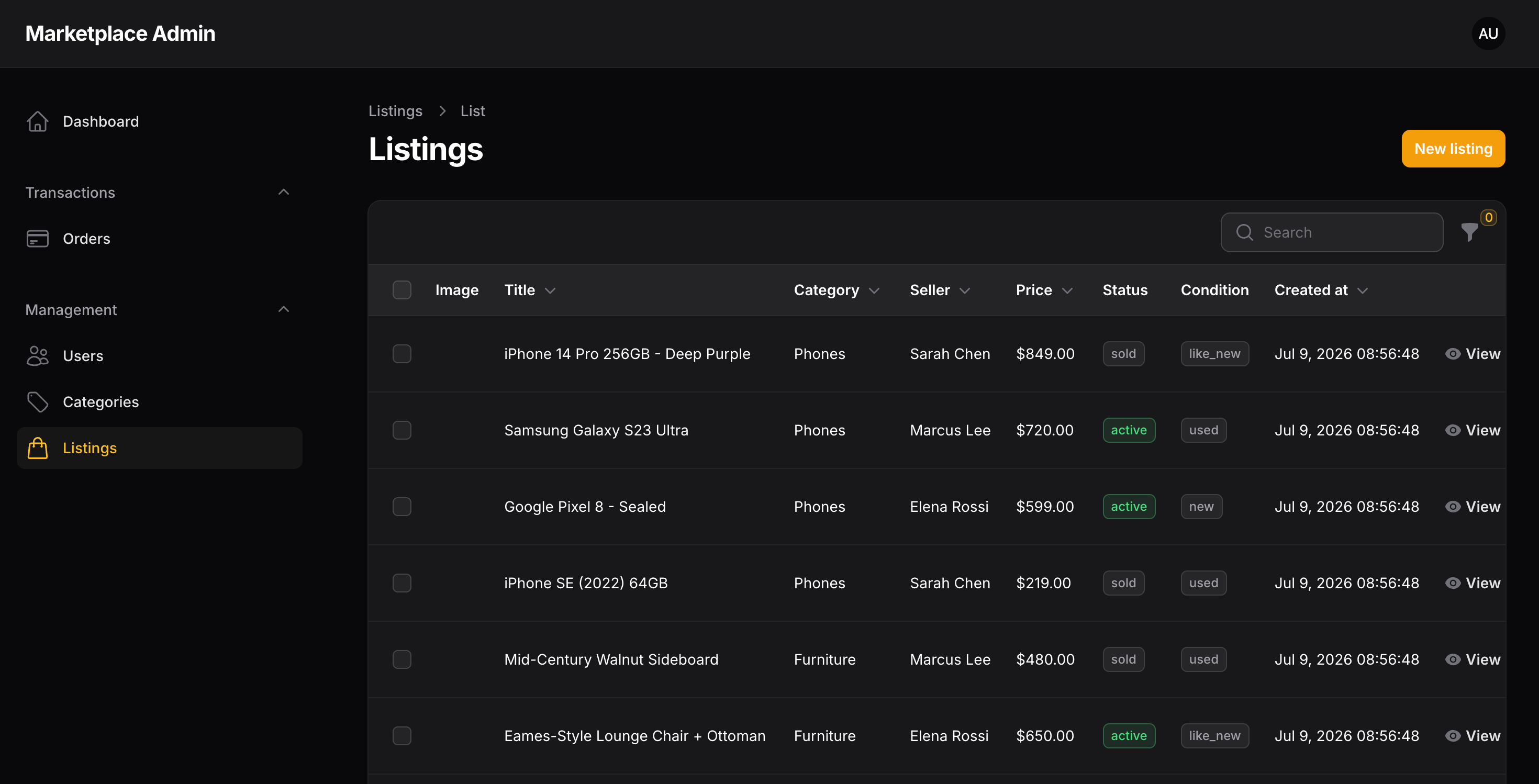The width and height of the screenshot is (1539, 784).
Task: Check the Samsung Galaxy S23 Ultra checkbox
Action: (402, 430)
